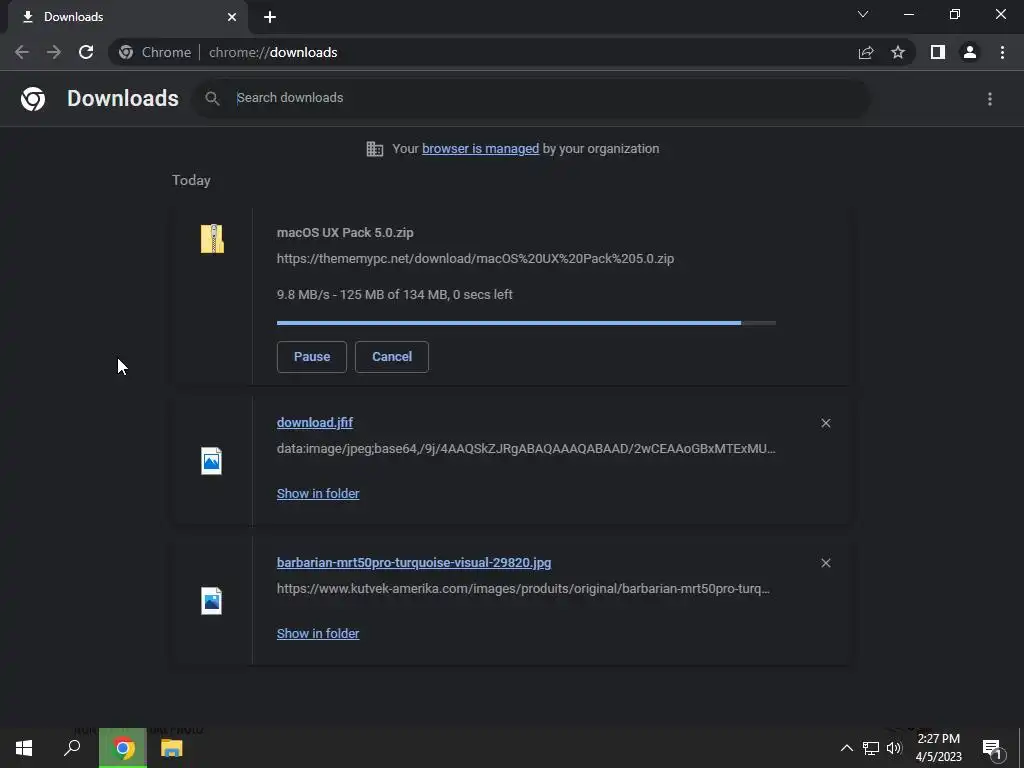Remove download.jfif from the list

(826, 423)
